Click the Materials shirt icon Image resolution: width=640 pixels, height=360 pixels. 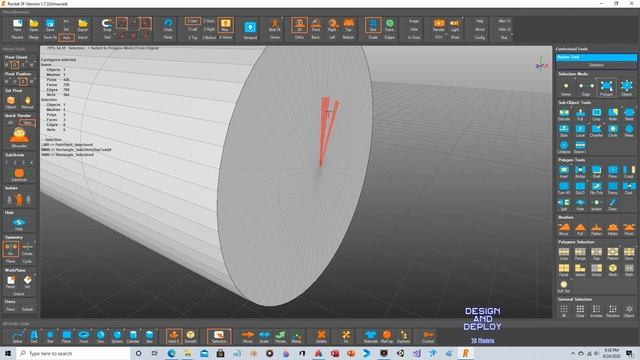[371, 336]
